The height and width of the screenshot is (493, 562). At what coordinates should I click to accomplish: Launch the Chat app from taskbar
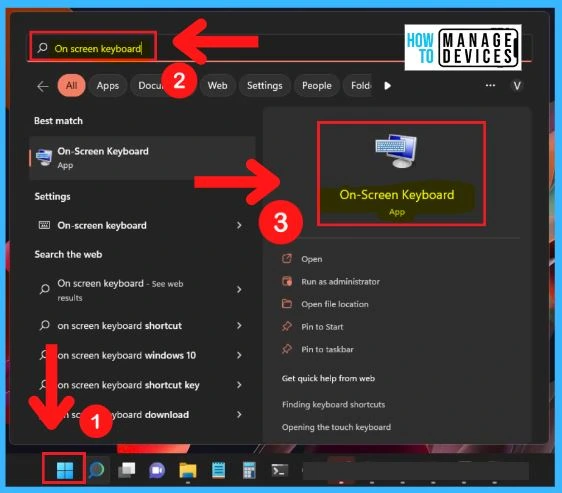157,470
